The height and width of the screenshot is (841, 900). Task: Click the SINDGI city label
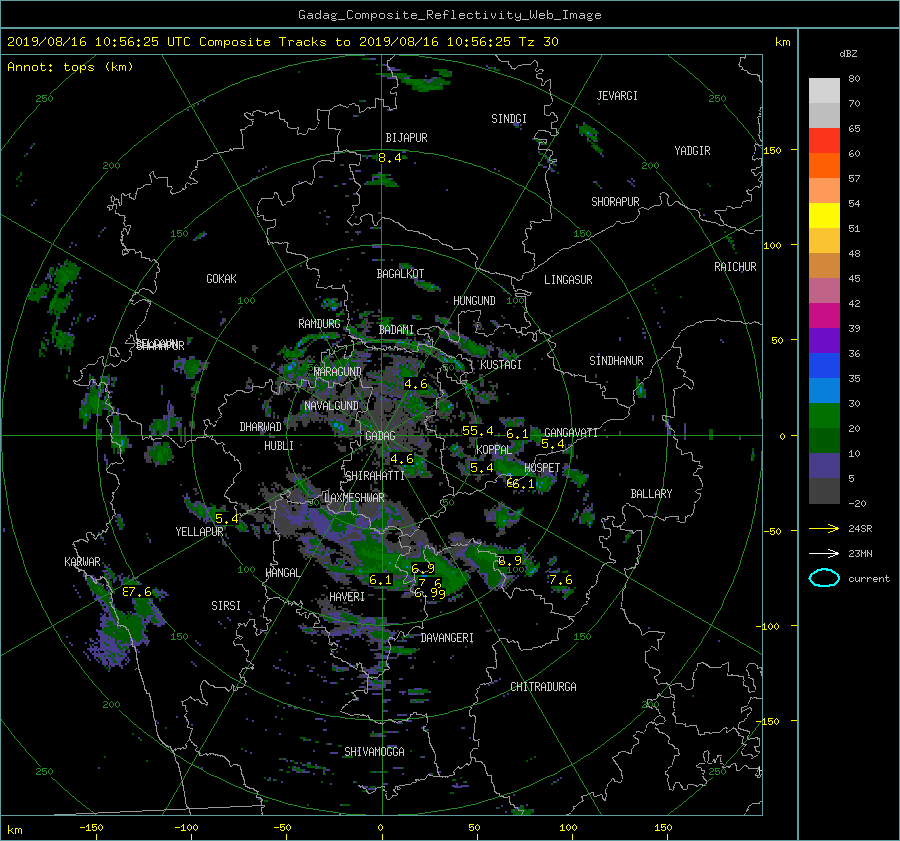[509, 119]
